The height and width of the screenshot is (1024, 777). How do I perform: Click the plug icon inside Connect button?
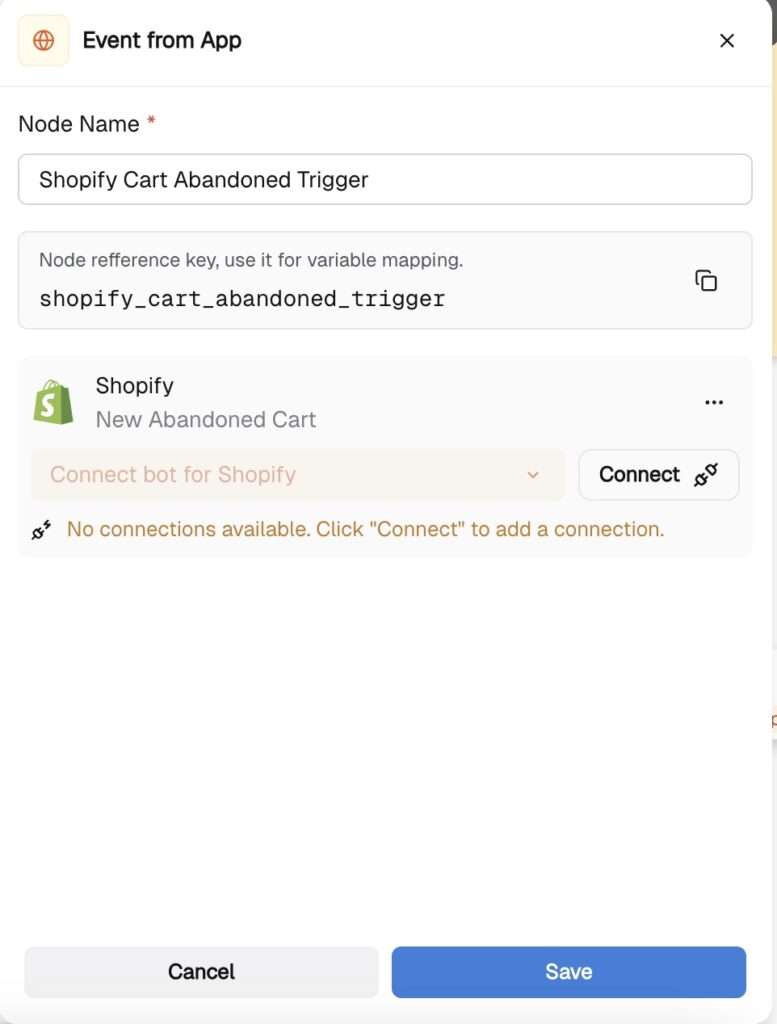[x=706, y=475]
